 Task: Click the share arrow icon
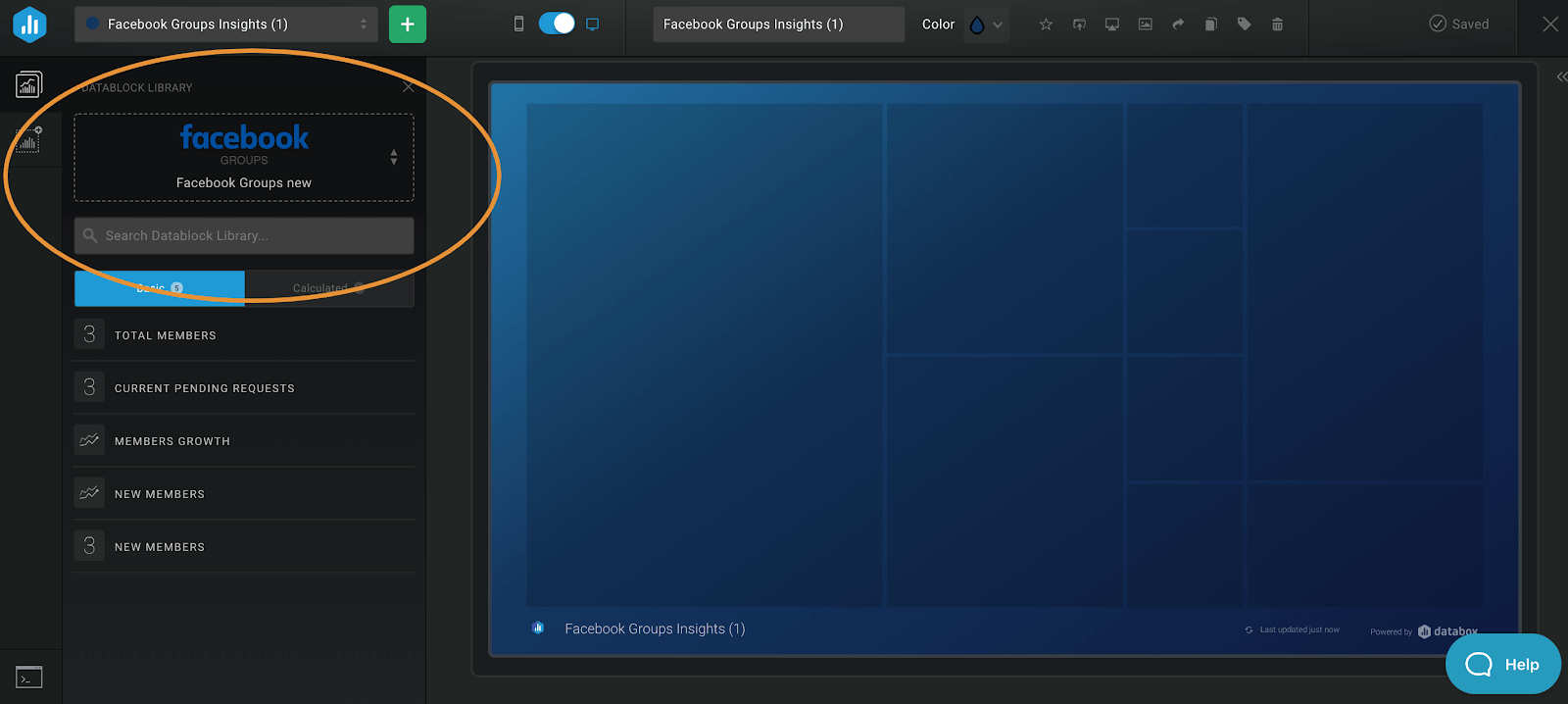[1178, 25]
